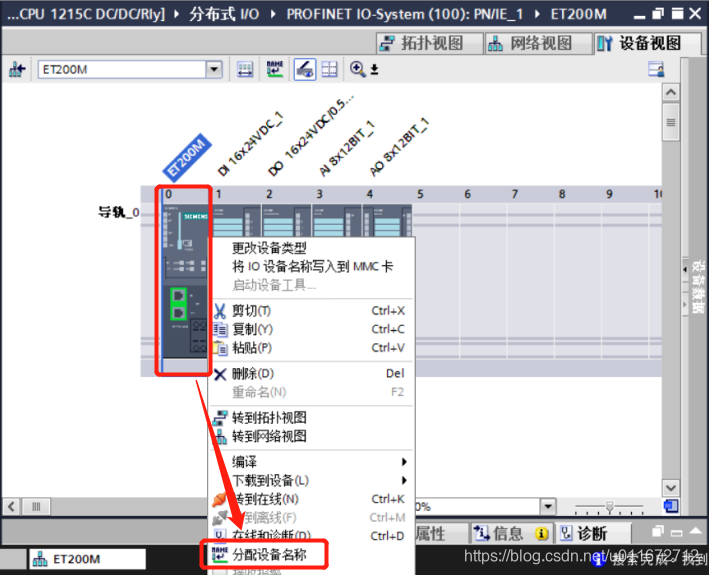Click the assign device name NAME toolbar icon

[x=274, y=70]
